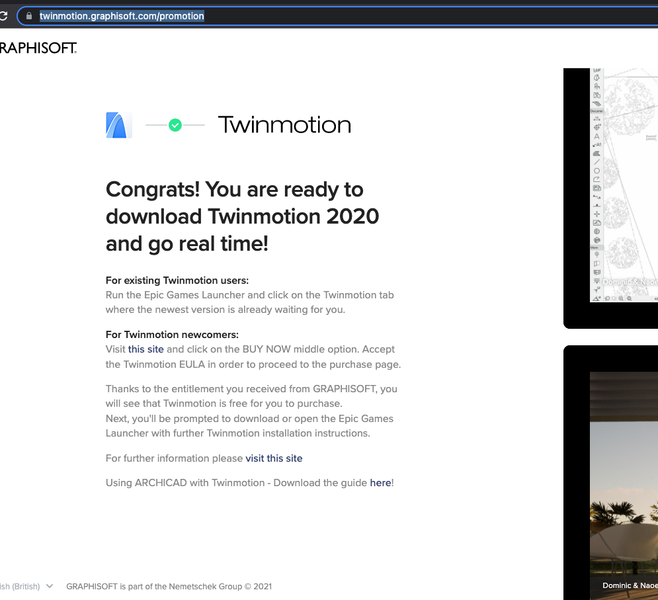Click 'For Twinmotion newcomers:' text
Image resolution: width=658 pixels, height=600 pixels.
coord(172,334)
